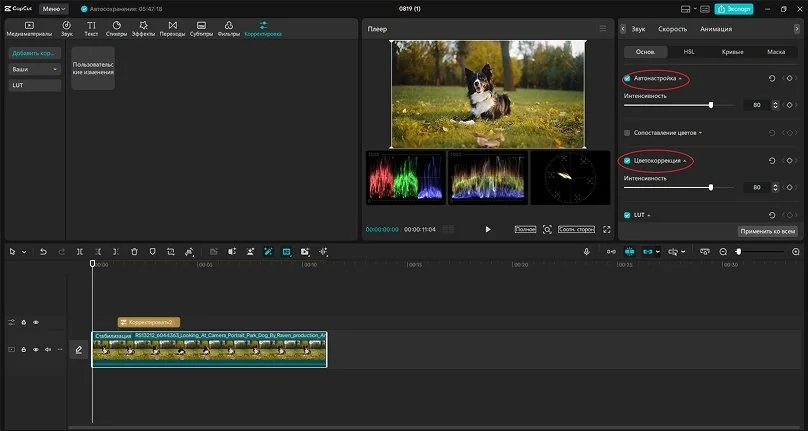Click the crop tool in timeline toolbar

(x=171, y=252)
